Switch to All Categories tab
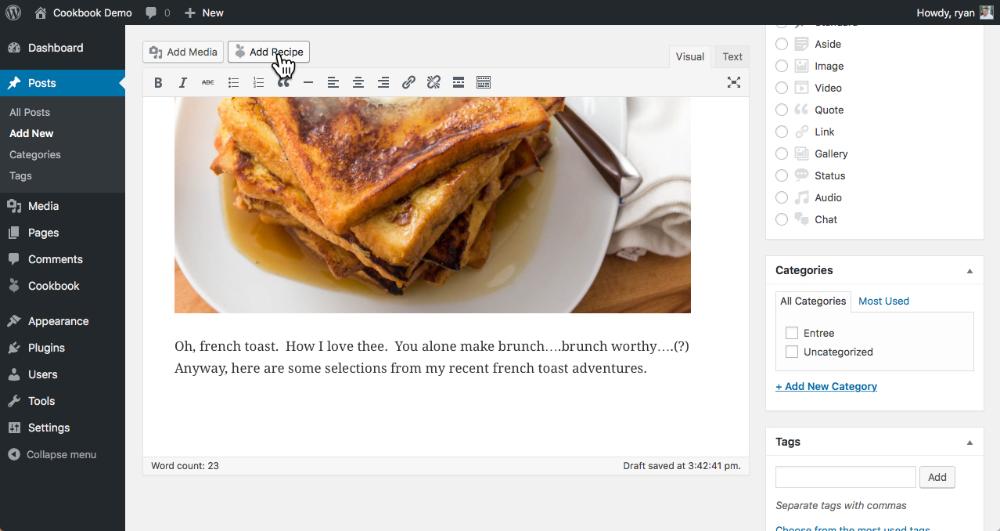 pos(812,301)
